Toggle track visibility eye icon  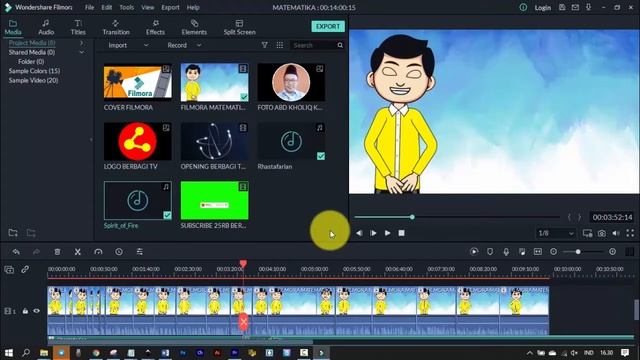tap(37, 311)
